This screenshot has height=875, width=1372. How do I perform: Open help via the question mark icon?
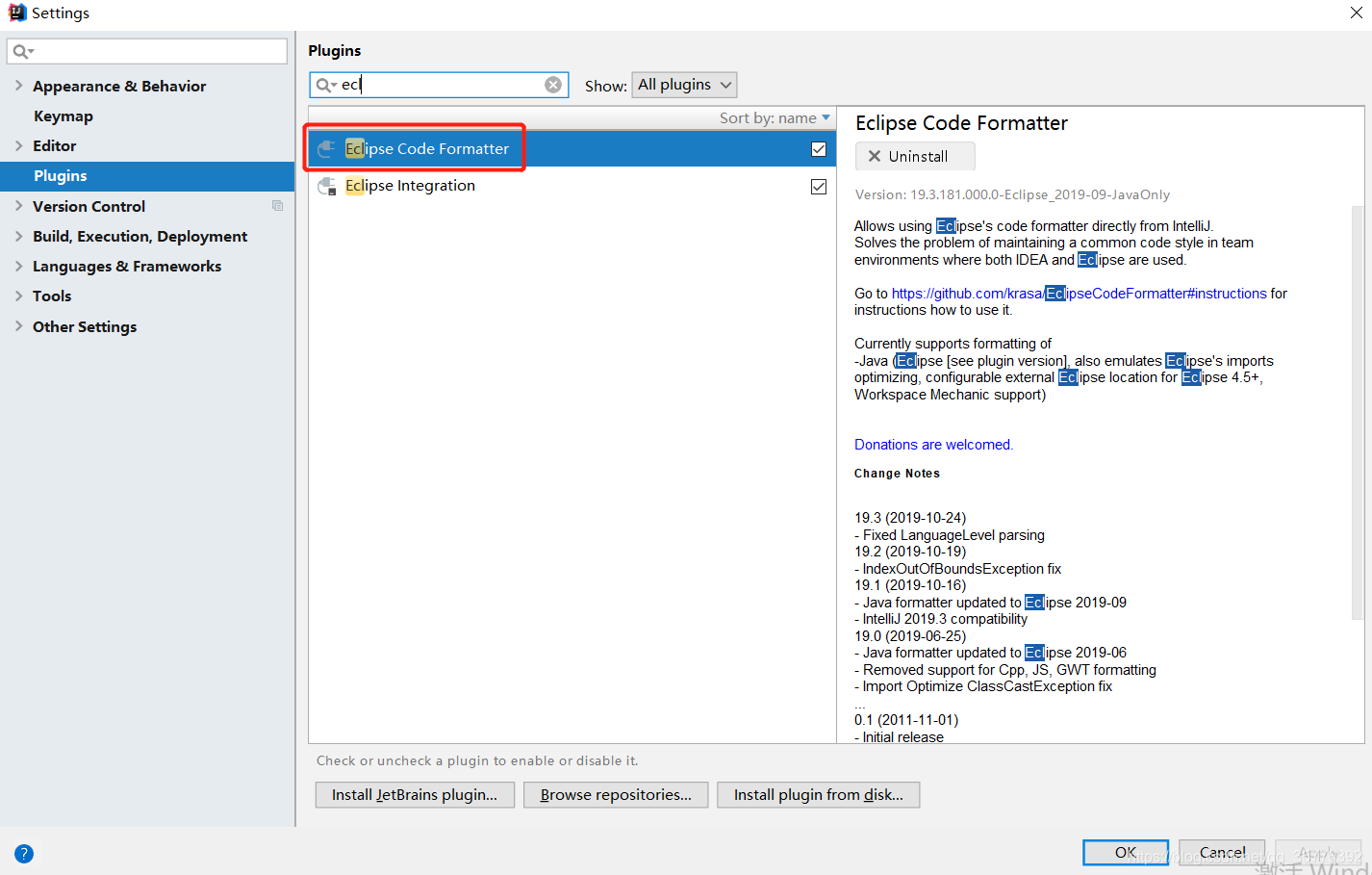pos(23,853)
